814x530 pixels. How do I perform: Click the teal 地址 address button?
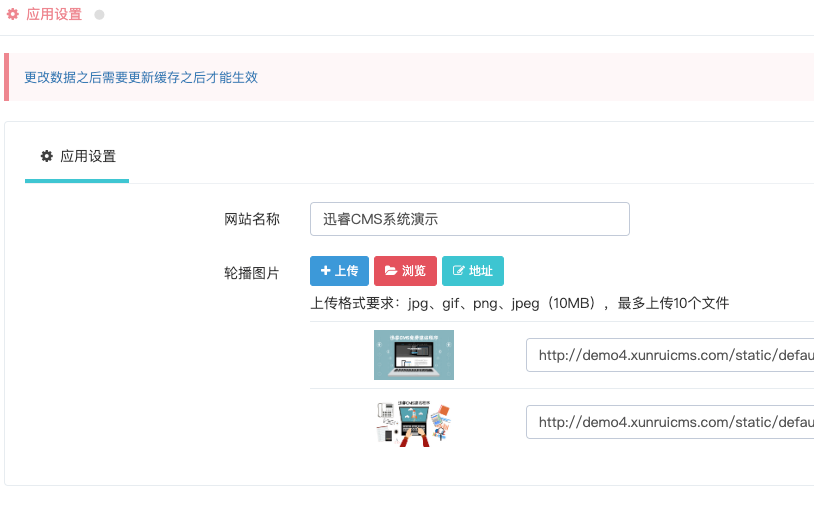pos(473,271)
